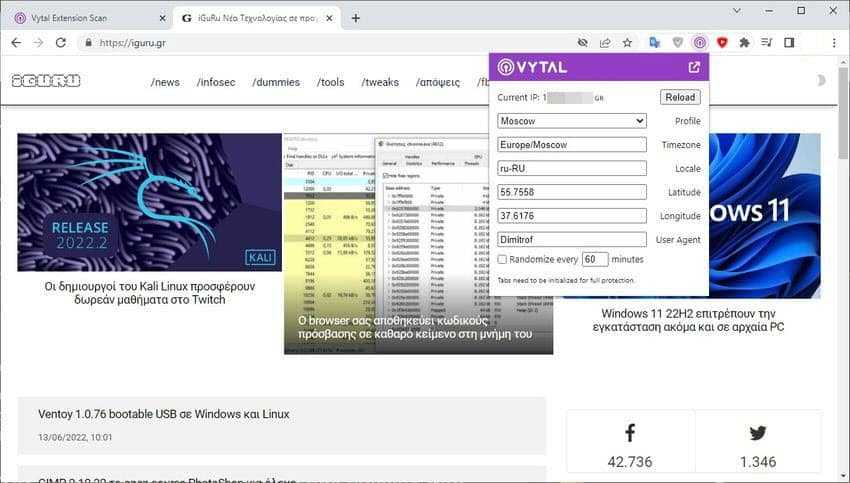Open the share page icon
This screenshot has width=850, height=483.
605,42
